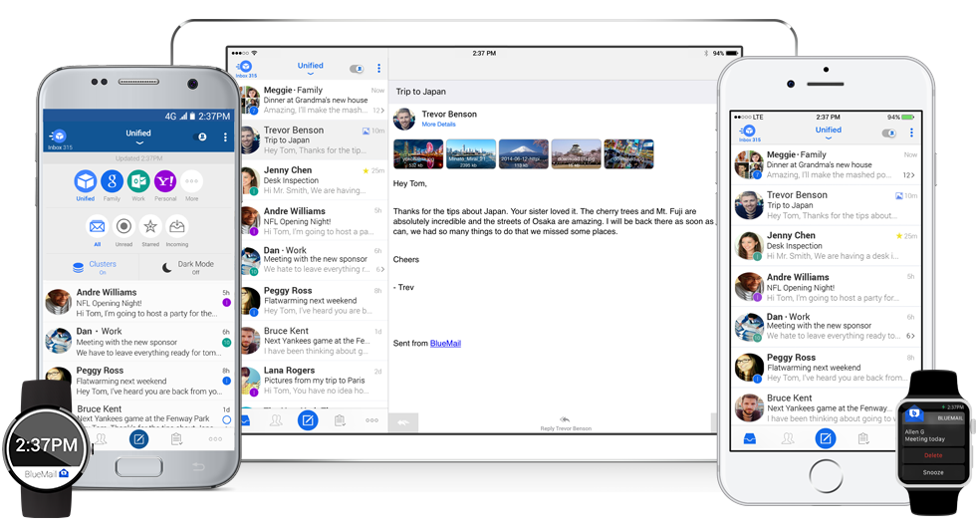Open cherry blossom attachment thumbnail

(576, 154)
